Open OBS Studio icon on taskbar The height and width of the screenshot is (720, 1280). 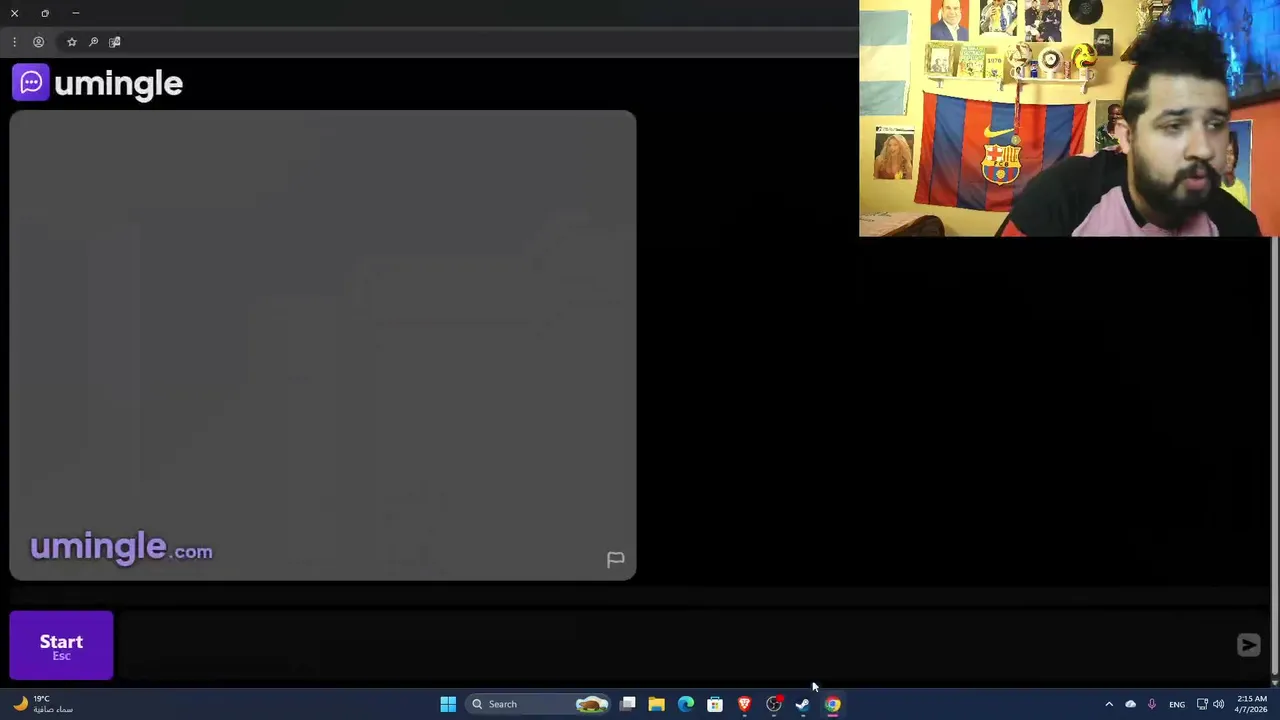[774, 704]
